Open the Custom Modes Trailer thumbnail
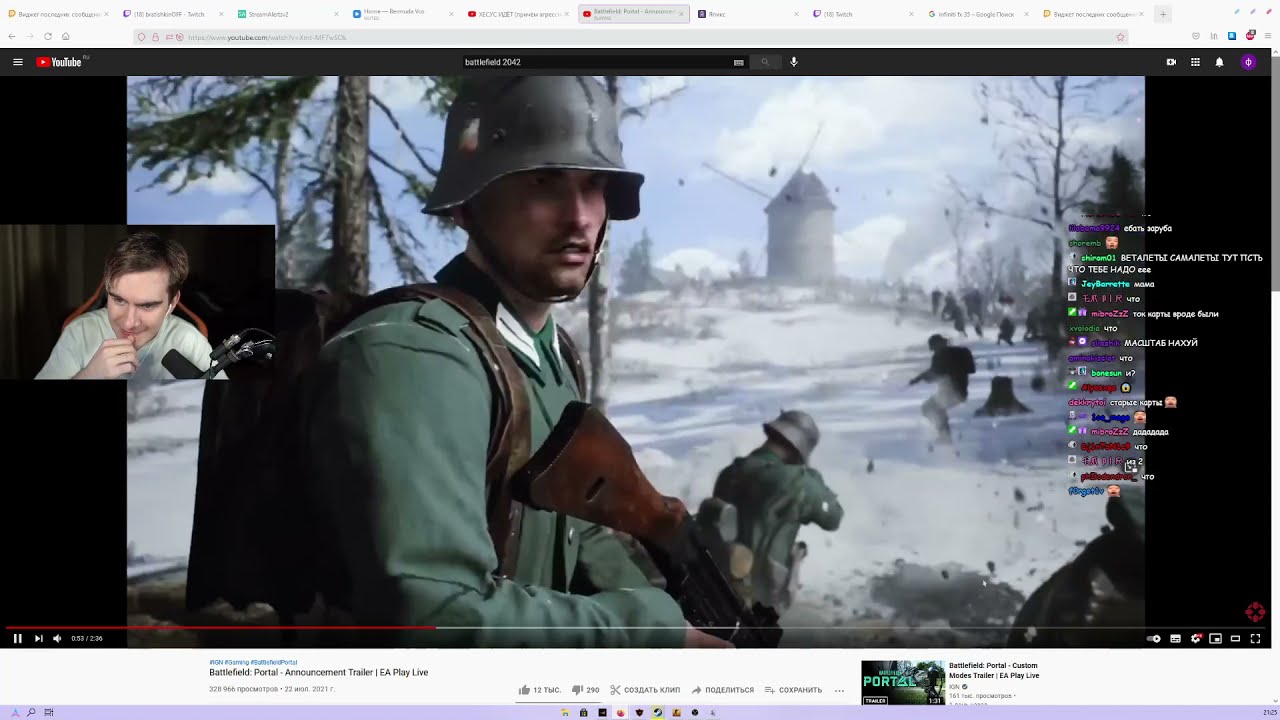 (x=903, y=683)
